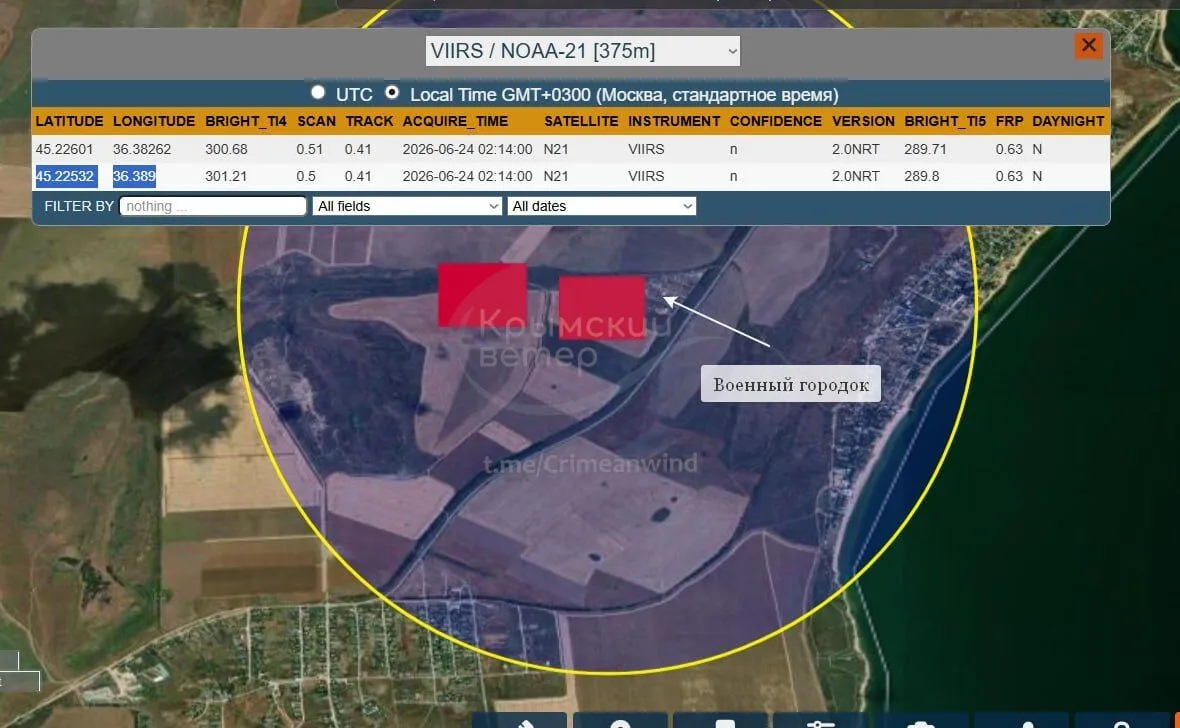The width and height of the screenshot is (1180, 728).
Task: Sort by the SATELLITE column header
Action: tap(581, 121)
